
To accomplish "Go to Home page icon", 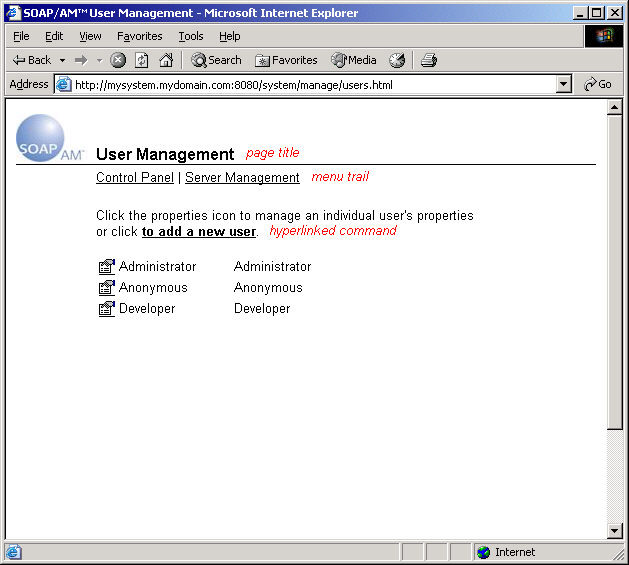I will tap(166, 60).
